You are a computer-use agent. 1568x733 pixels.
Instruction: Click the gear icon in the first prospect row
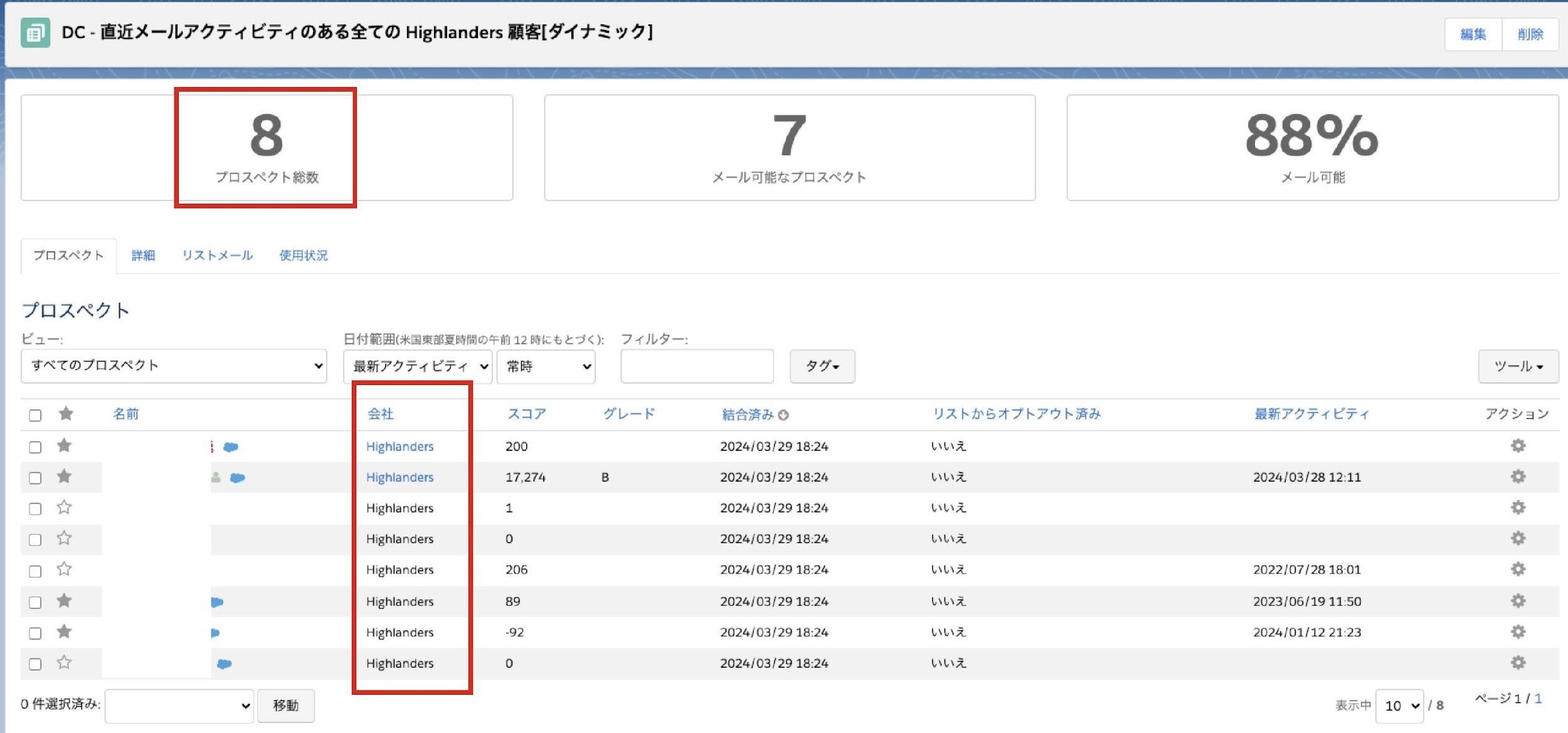tap(1517, 446)
